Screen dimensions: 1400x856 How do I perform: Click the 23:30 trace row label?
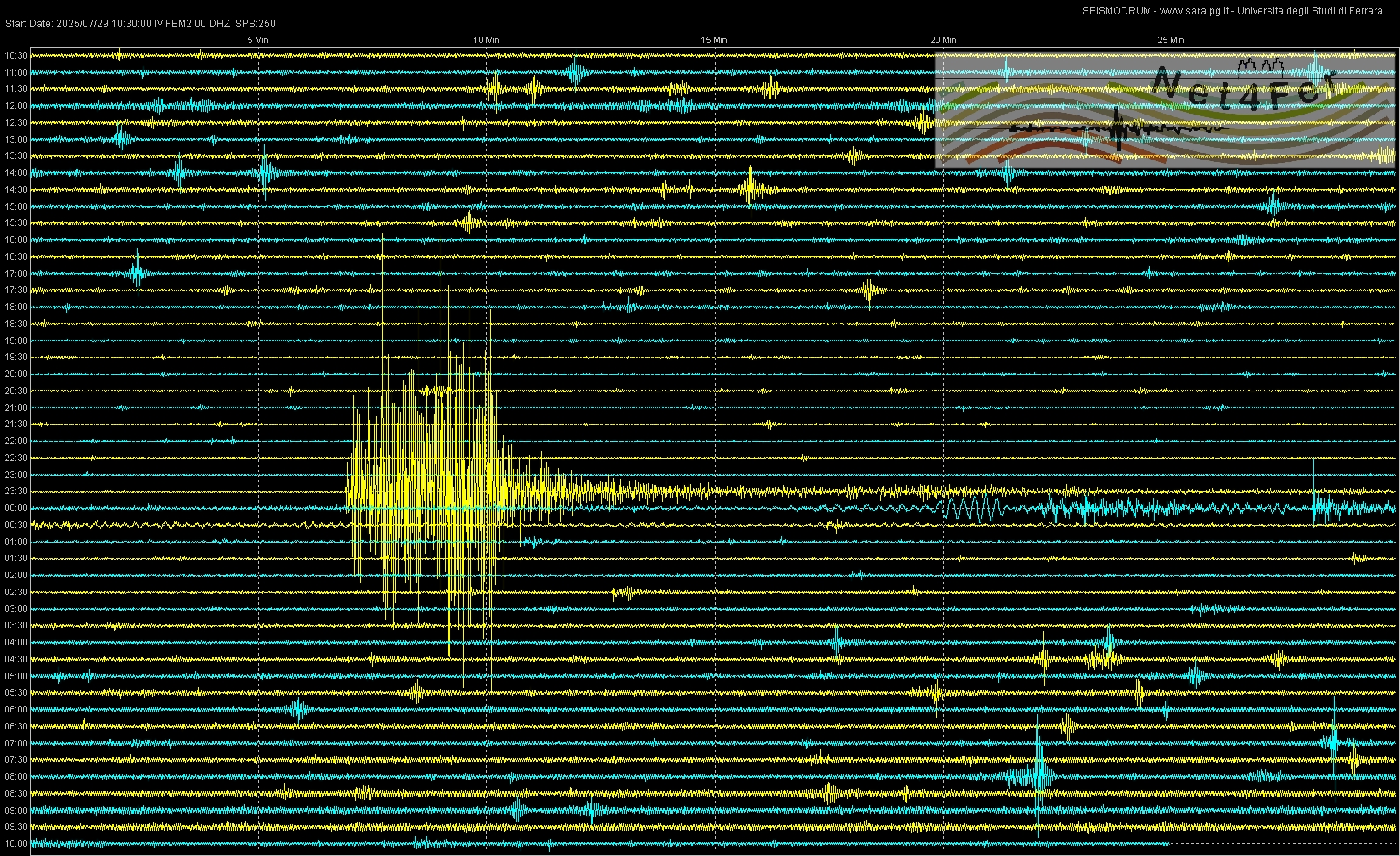coord(16,492)
